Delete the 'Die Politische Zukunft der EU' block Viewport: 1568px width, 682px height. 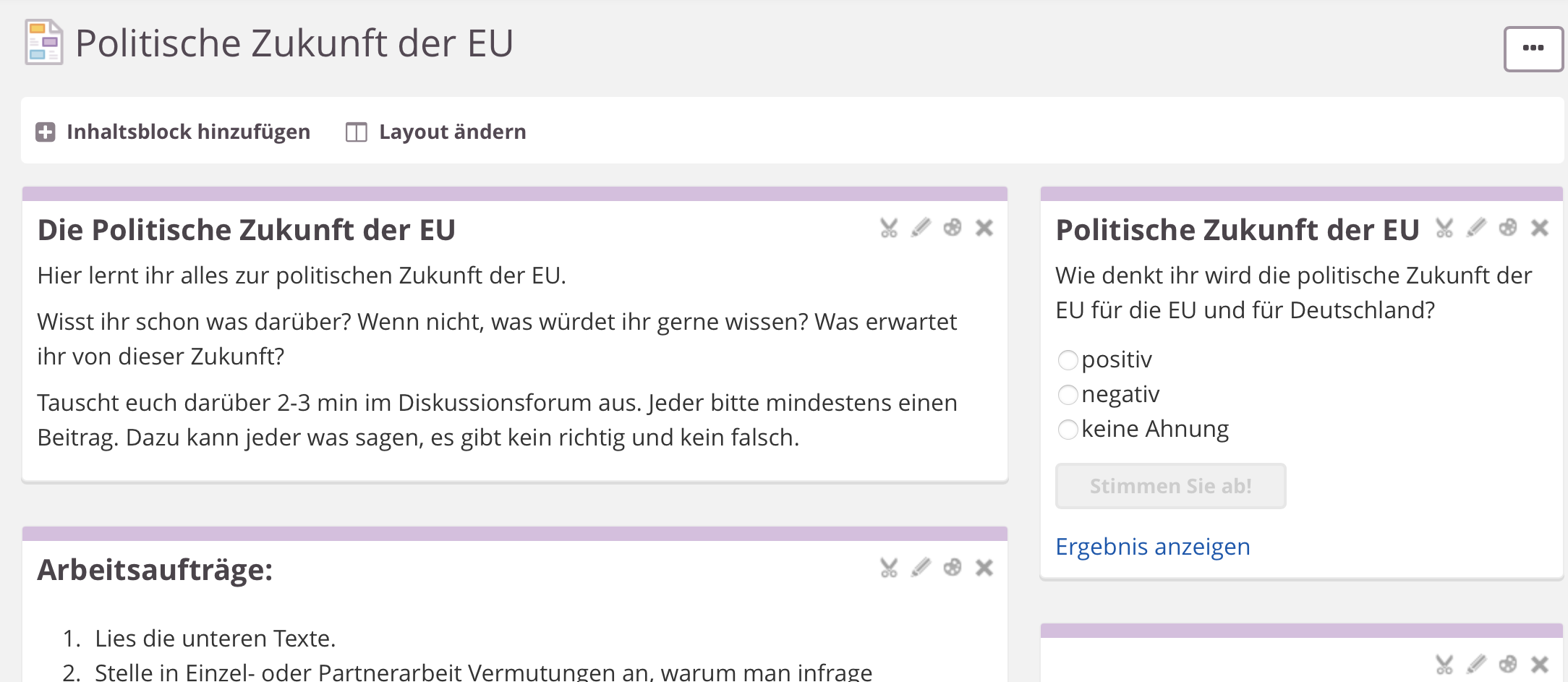[x=984, y=229]
